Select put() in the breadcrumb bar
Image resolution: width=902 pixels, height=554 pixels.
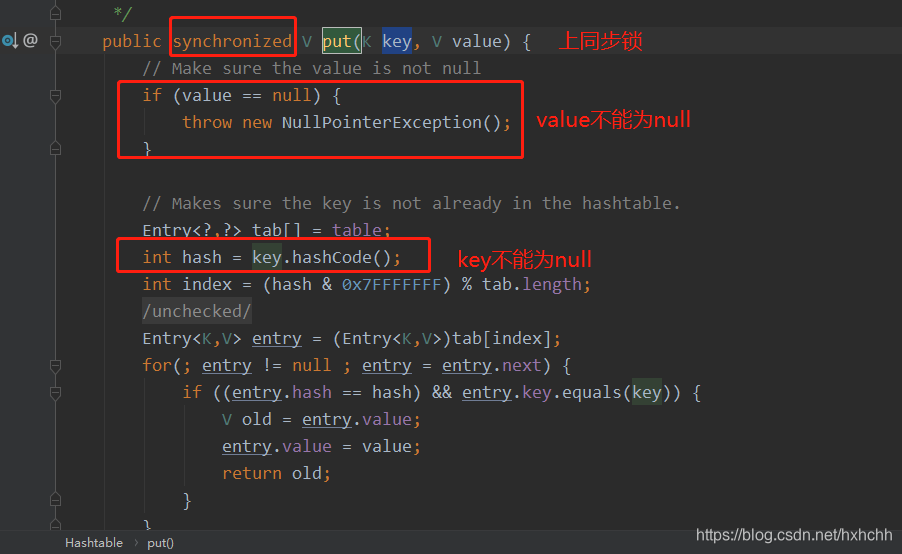click(160, 542)
